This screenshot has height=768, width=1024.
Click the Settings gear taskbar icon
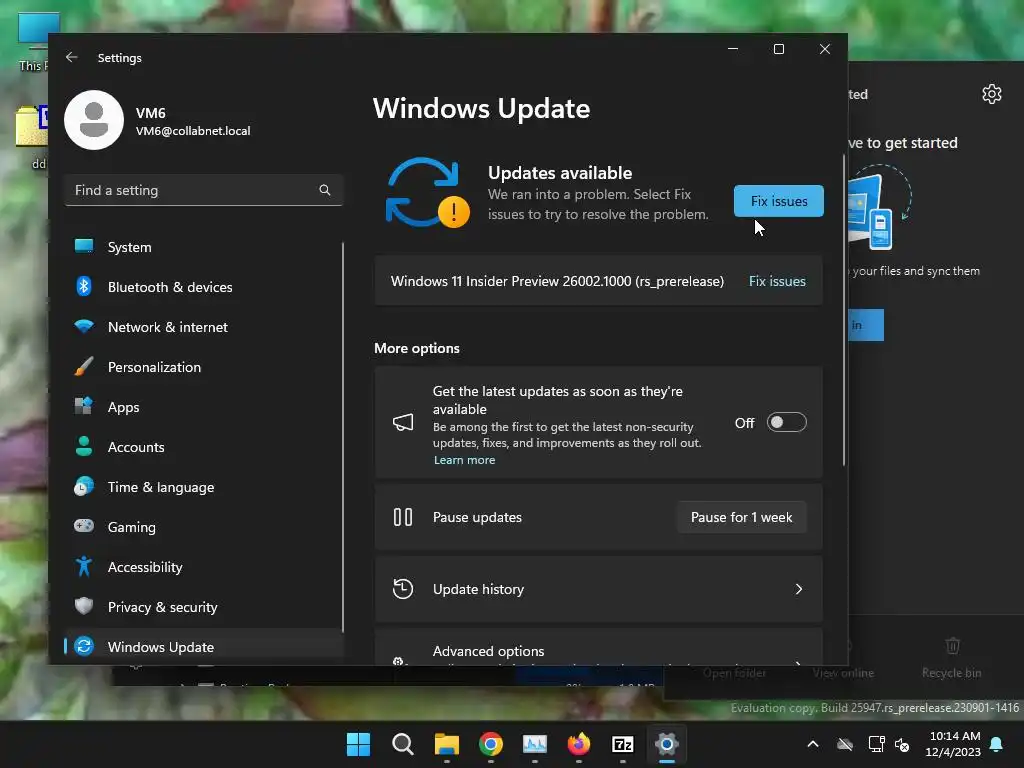667,744
